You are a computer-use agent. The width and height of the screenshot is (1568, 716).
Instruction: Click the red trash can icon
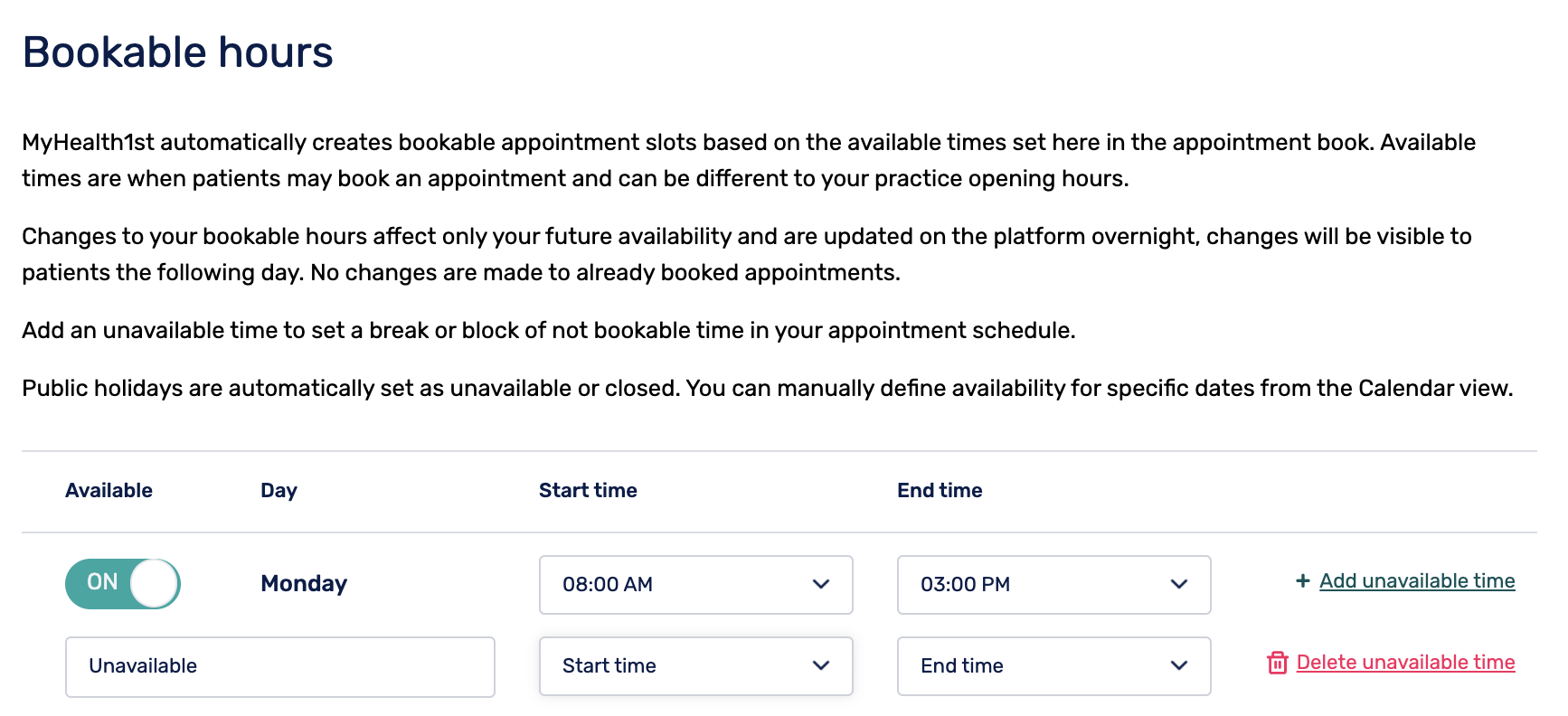(1277, 663)
